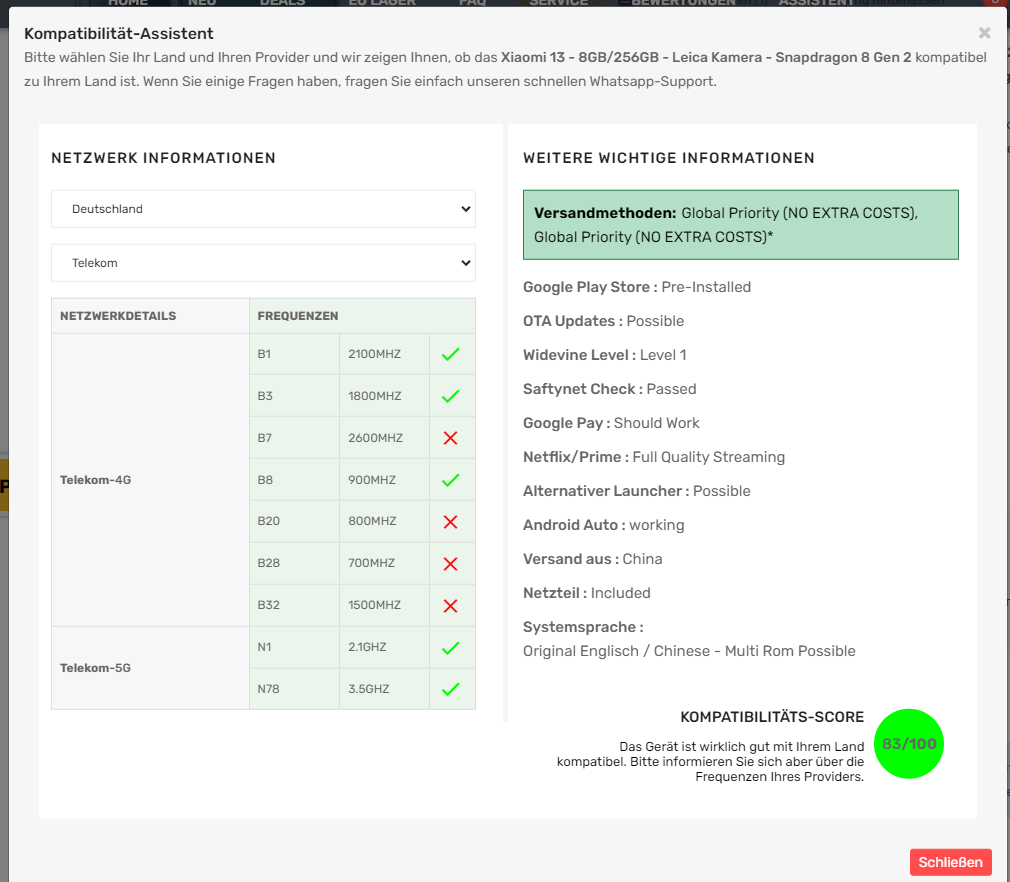This screenshot has height=882, width=1010.
Task: Click the green checkmark for B3 1800MHZ
Action: click(x=450, y=396)
